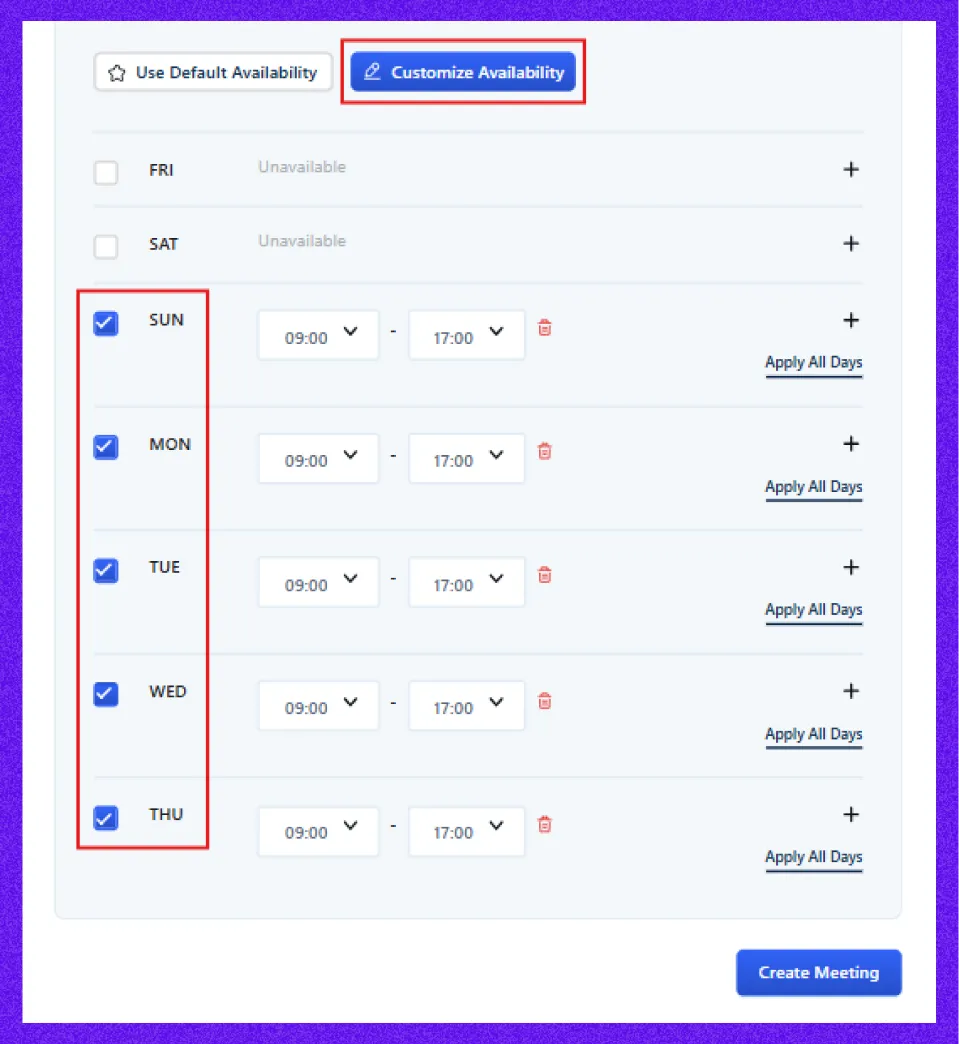Image resolution: width=959 pixels, height=1044 pixels.
Task: Uncheck the TUE checkbox
Action: pyautogui.click(x=106, y=571)
